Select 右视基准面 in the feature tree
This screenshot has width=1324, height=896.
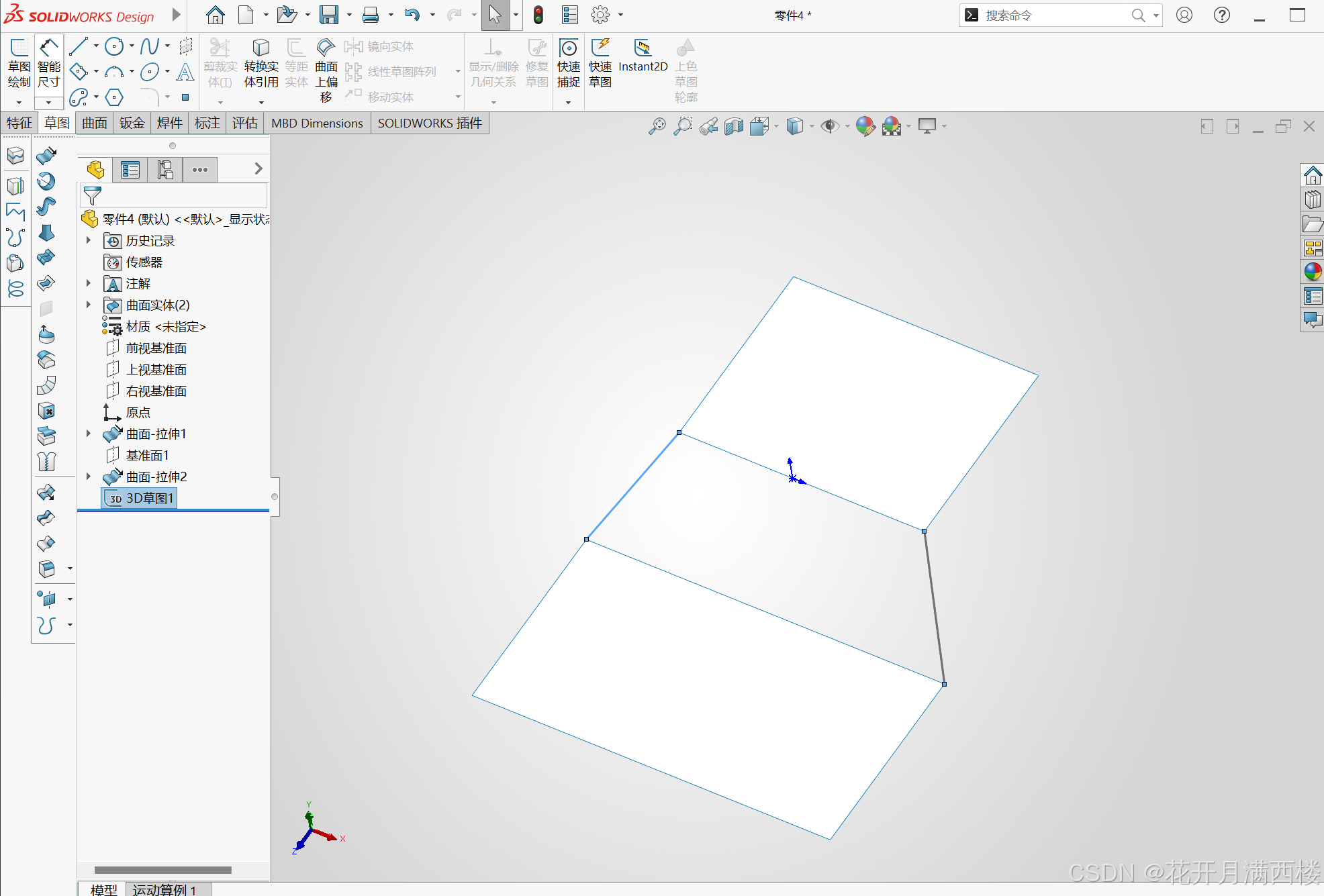coord(146,391)
